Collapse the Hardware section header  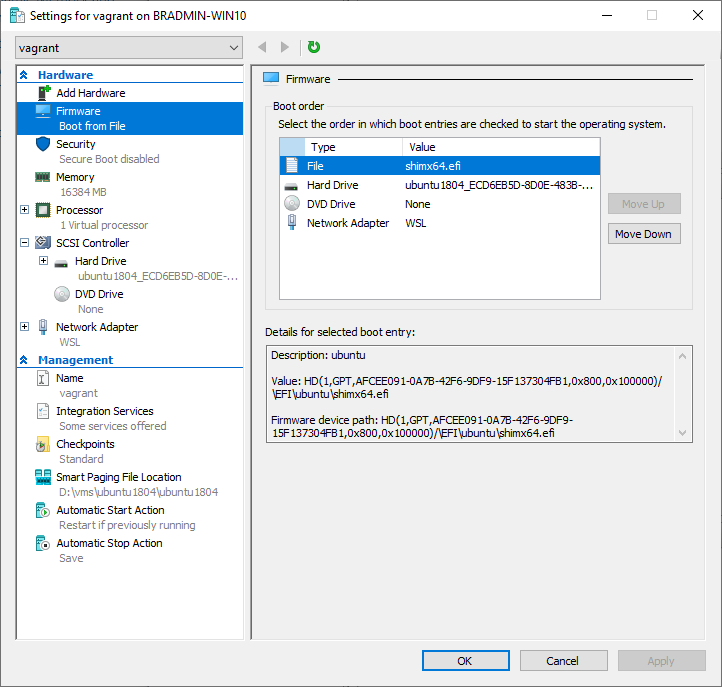(24, 75)
